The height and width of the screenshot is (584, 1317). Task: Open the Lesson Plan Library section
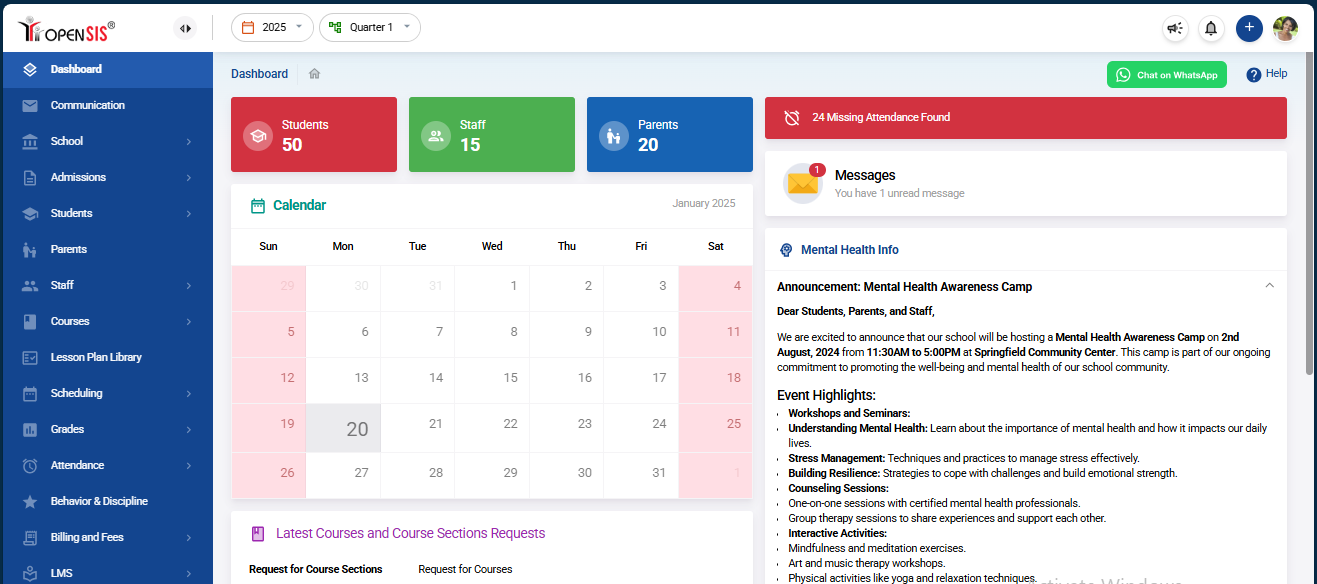[95, 357]
